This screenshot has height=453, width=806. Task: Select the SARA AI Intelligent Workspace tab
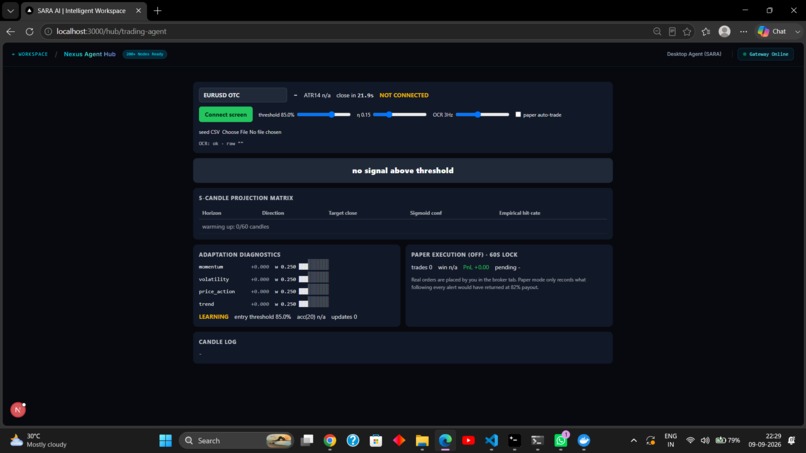pyautogui.click(x=82, y=10)
